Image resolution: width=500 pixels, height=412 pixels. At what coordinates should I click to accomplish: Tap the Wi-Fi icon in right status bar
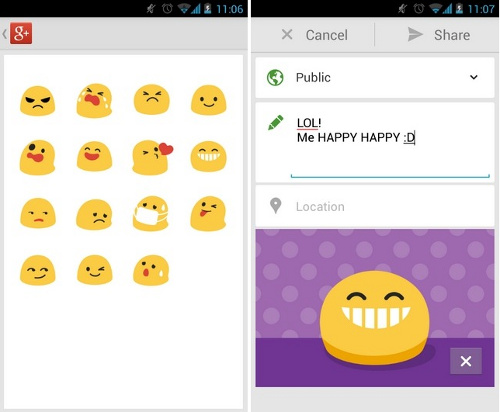[x=436, y=9]
